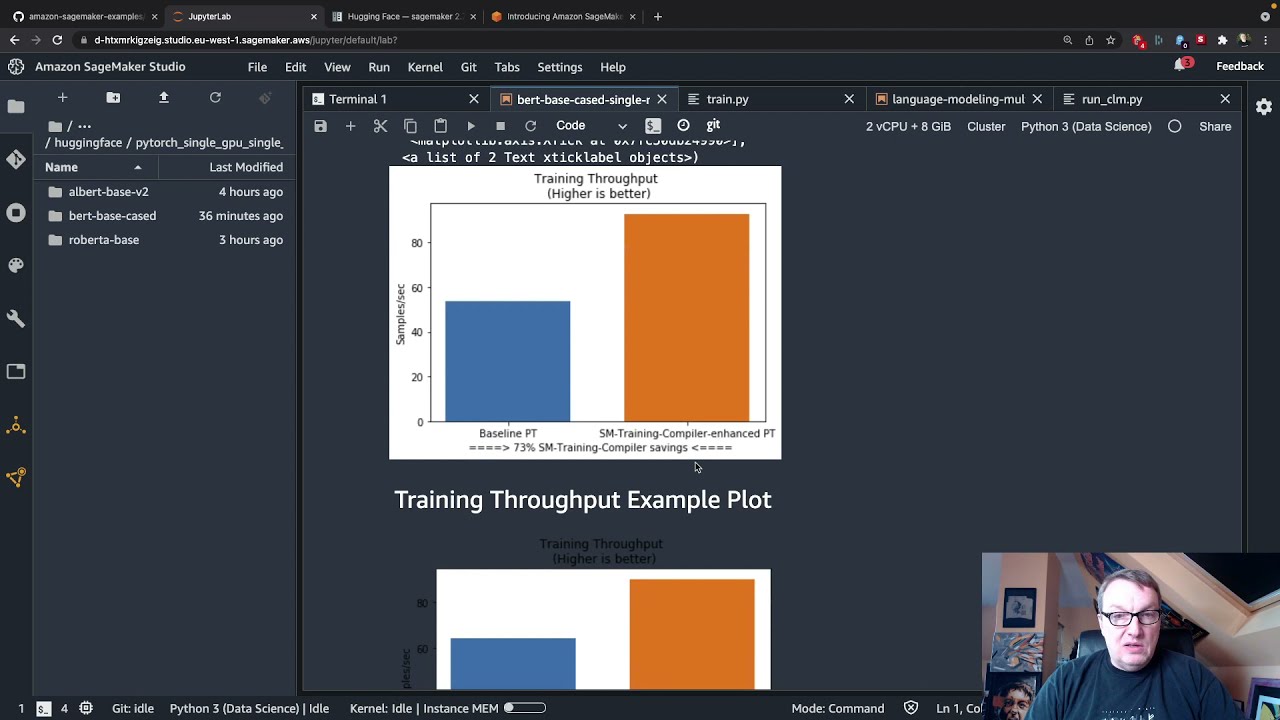The height and width of the screenshot is (720, 1280).
Task: Copy the selected cells
Action: tap(410, 126)
